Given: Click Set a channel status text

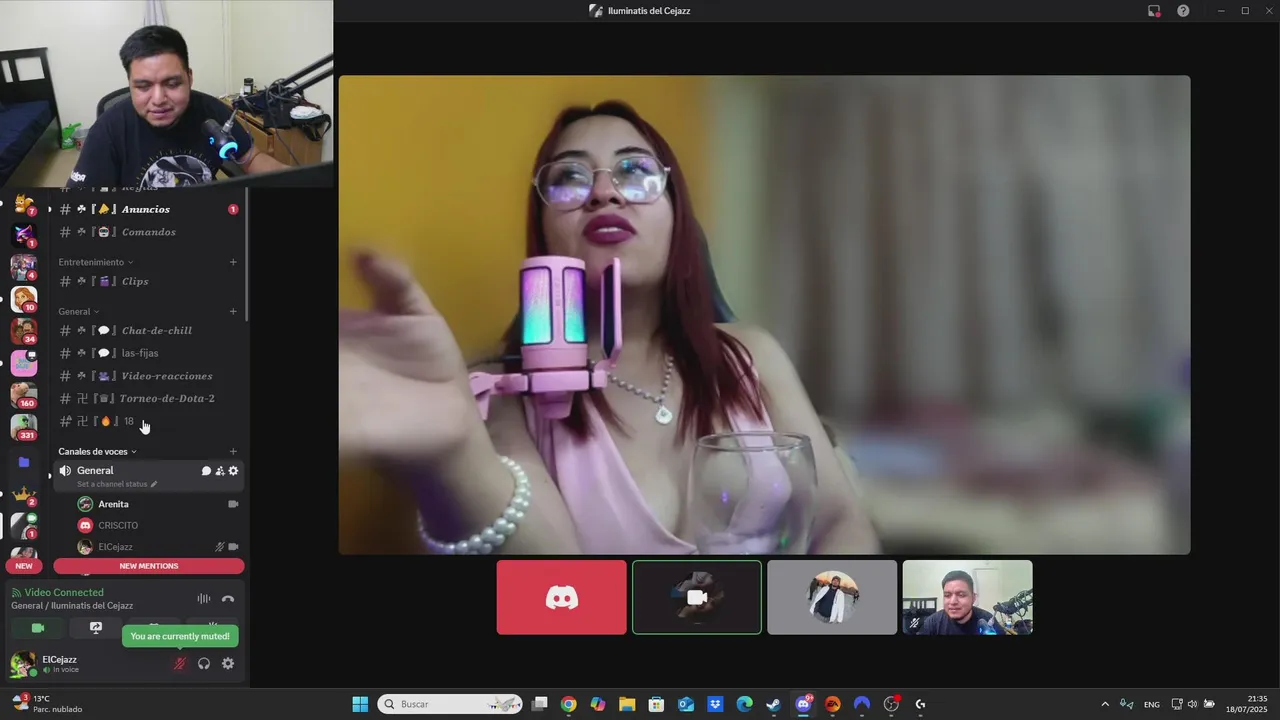Looking at the screenshot, I should [x=112, y=484].
